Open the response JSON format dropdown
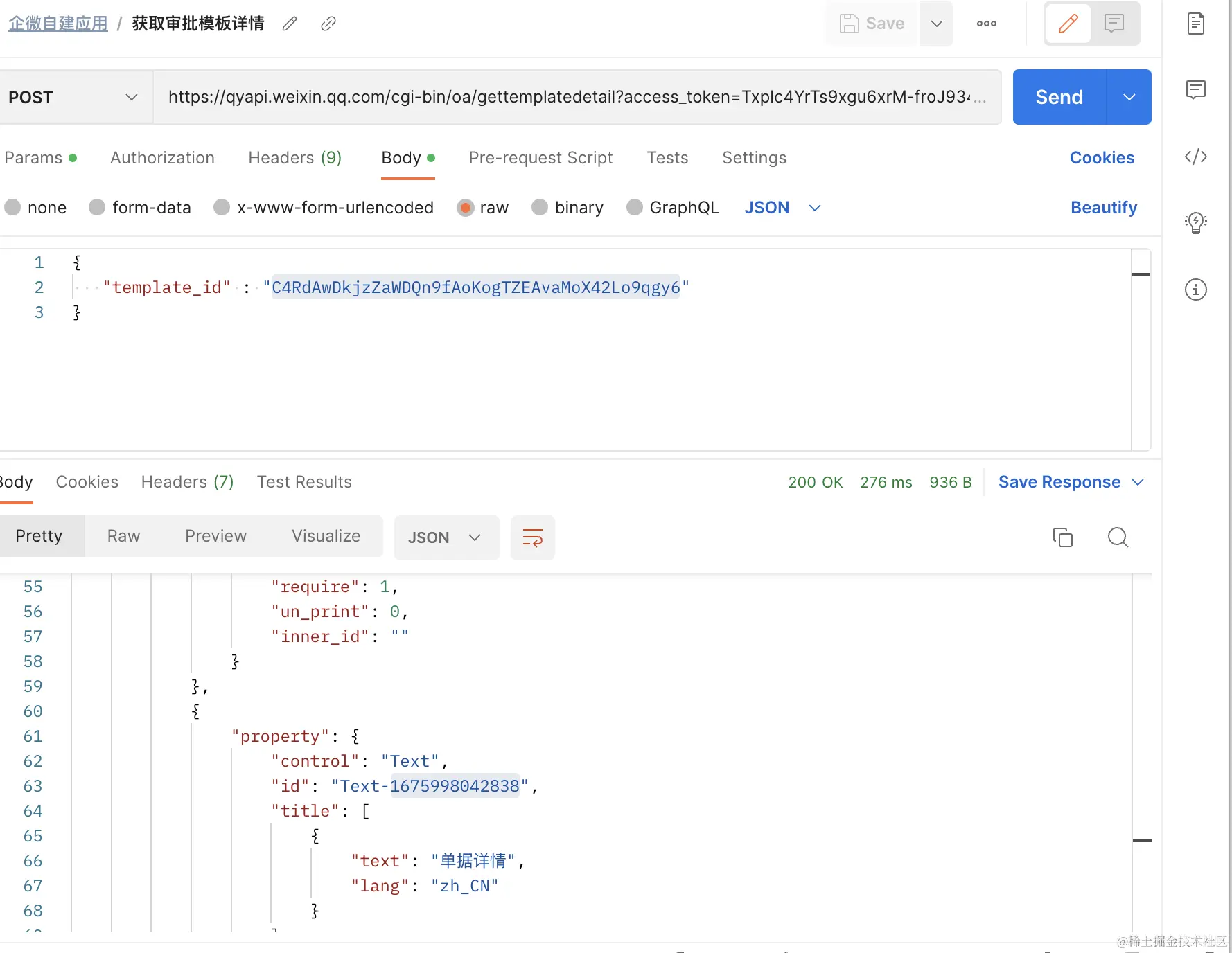 point(446,537)
